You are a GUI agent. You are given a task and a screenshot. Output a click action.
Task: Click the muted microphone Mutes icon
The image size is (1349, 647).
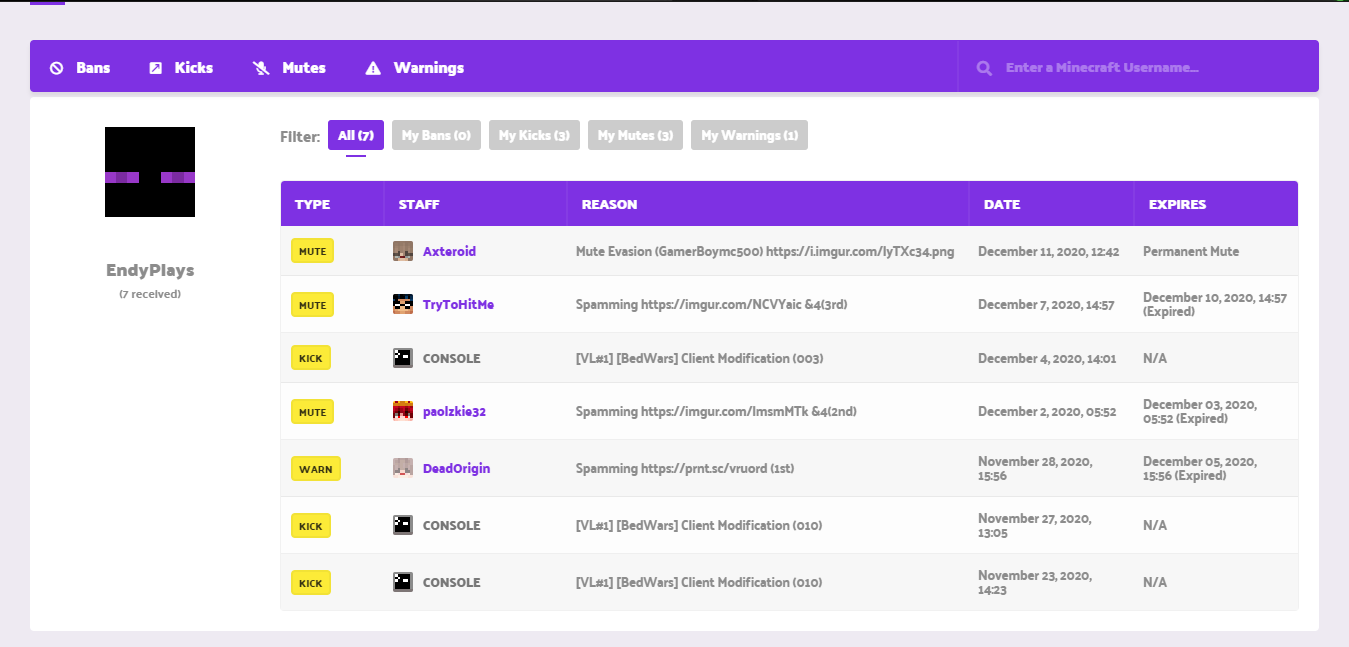tap(262, 68)
